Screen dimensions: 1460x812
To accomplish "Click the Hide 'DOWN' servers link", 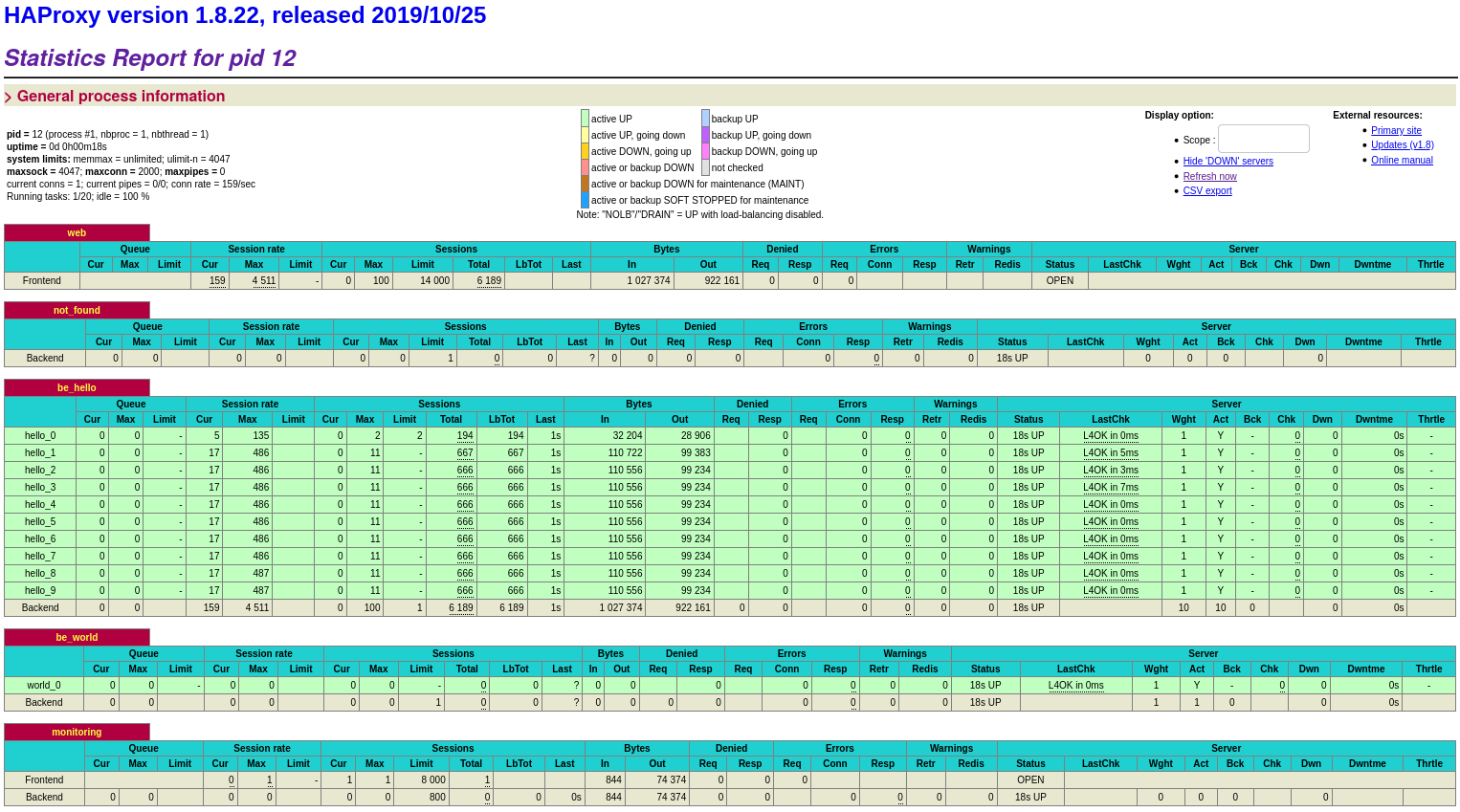I will (x=1228, y=162).
